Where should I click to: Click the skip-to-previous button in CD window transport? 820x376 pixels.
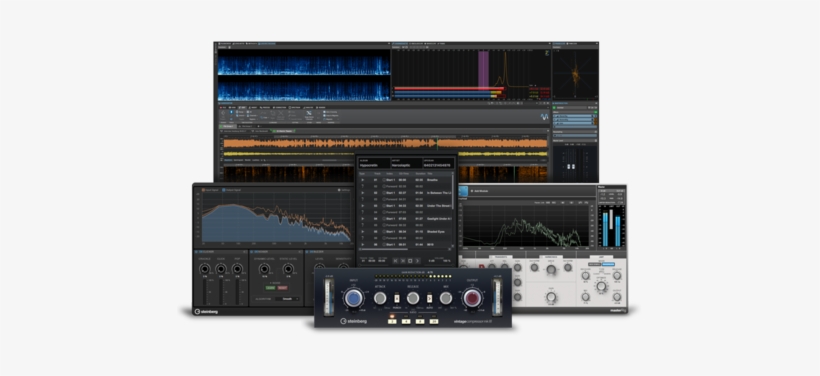pyautogui.click(x=395, y=260)
